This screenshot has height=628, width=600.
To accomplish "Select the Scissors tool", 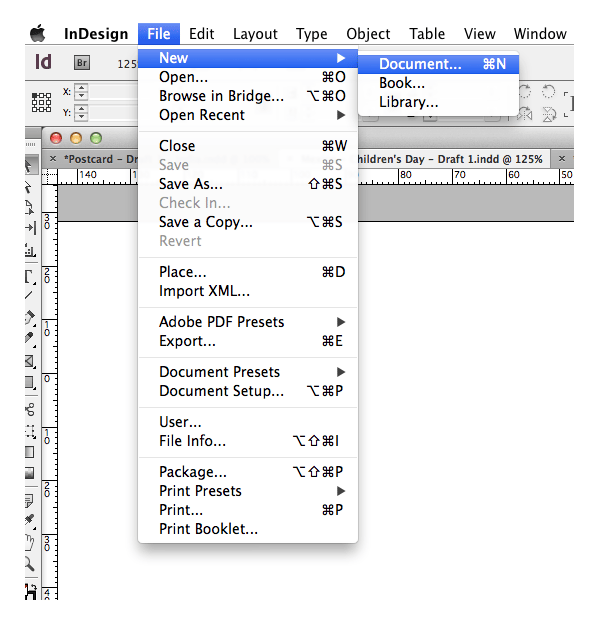I will pos(30,409).
